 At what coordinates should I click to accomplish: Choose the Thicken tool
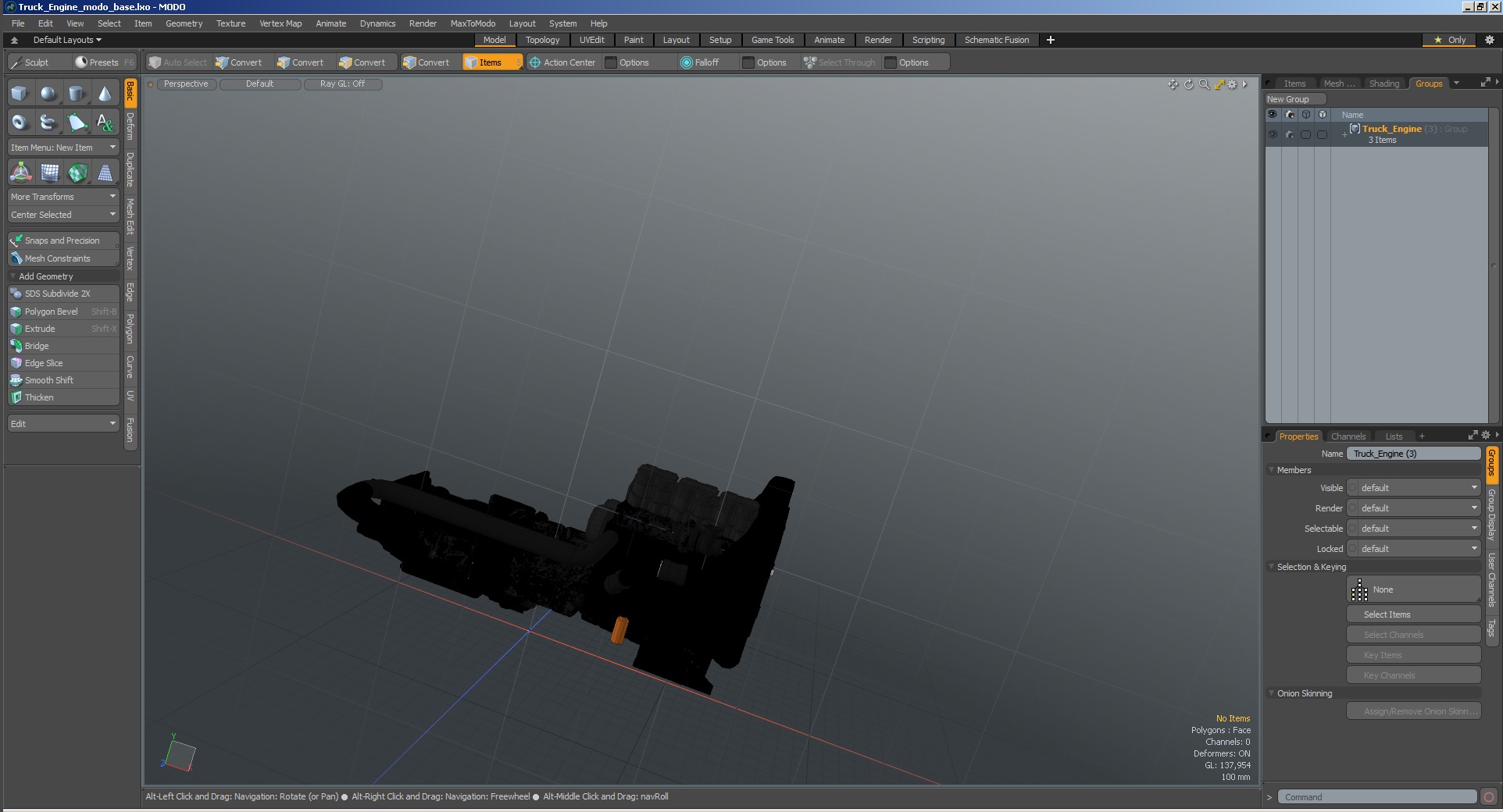click(x=63, y=397)
